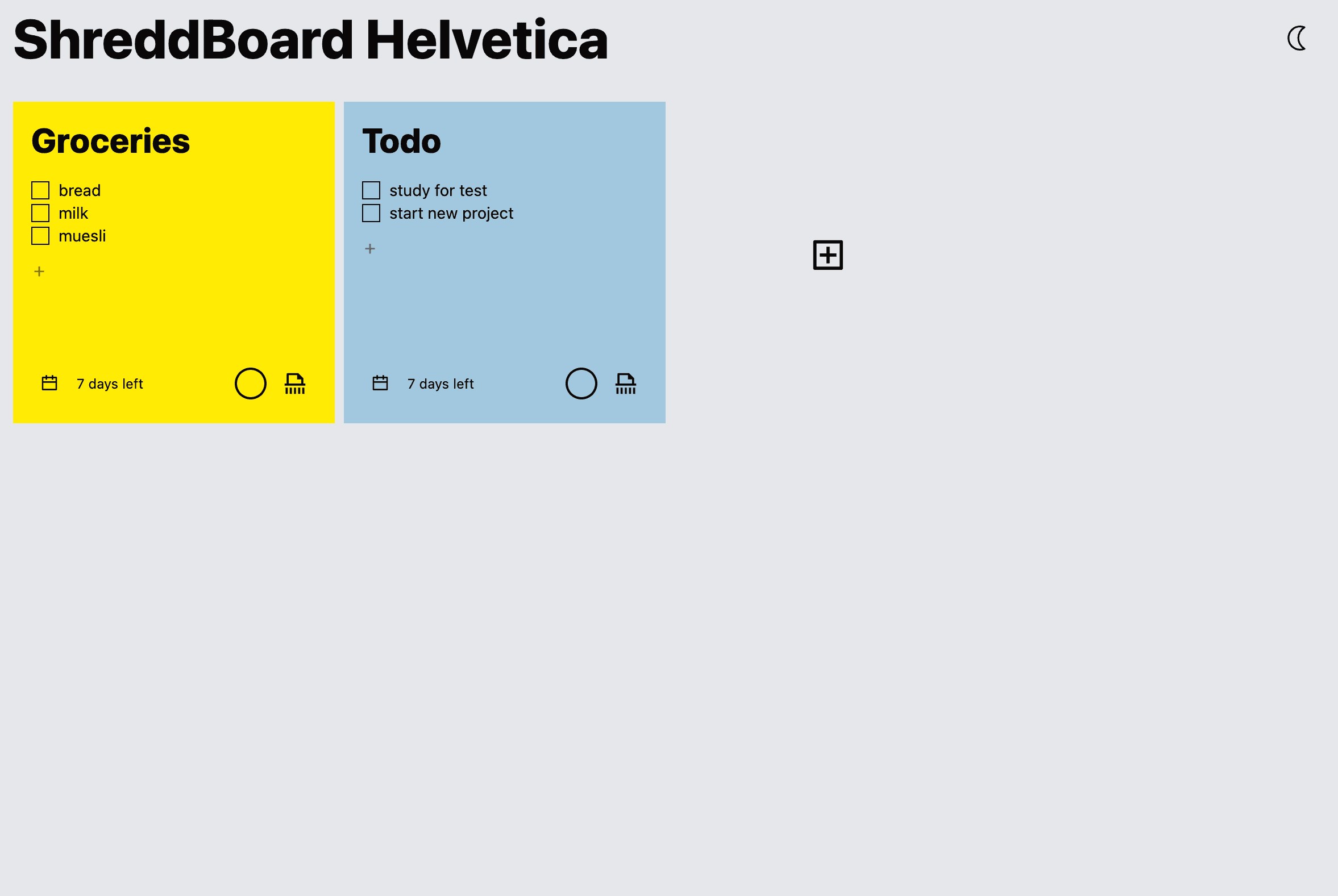Open the color circle on the Groceries note
The width and height of the screenshot is (1338, 896).
[x=250, y=384]
